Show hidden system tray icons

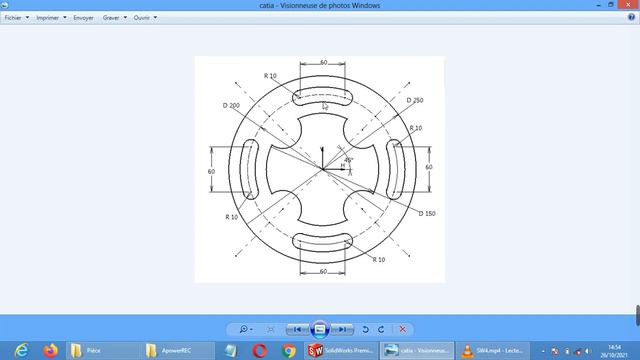click(x=543, y=351)
